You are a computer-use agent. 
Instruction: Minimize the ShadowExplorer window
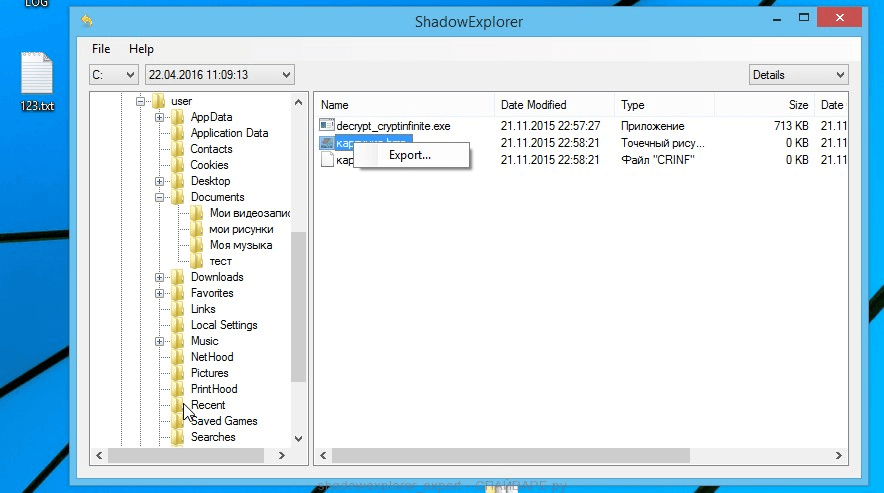(x=777, y=18)
